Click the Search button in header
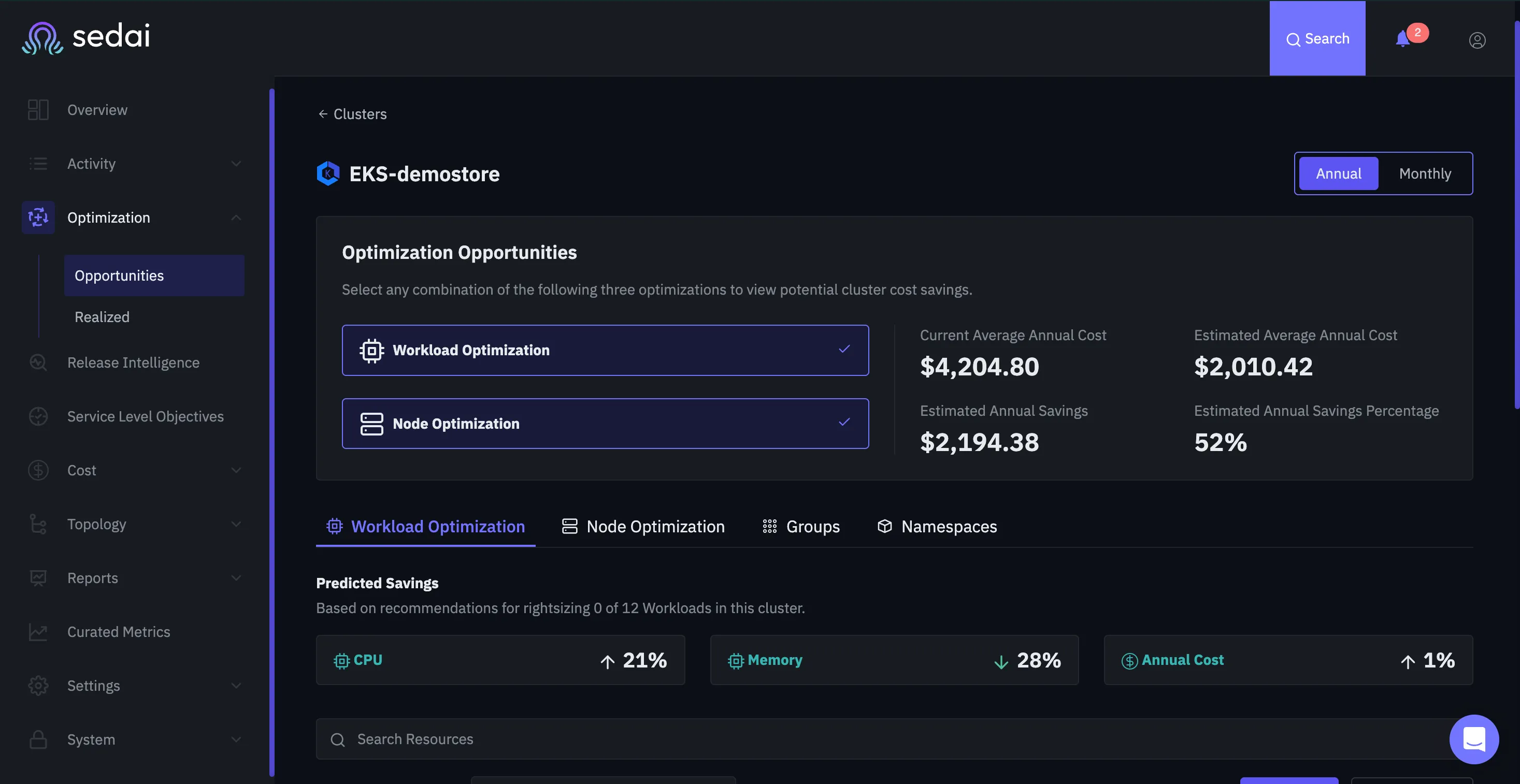Screen dimensions: 1520x784 (1317, 39)
